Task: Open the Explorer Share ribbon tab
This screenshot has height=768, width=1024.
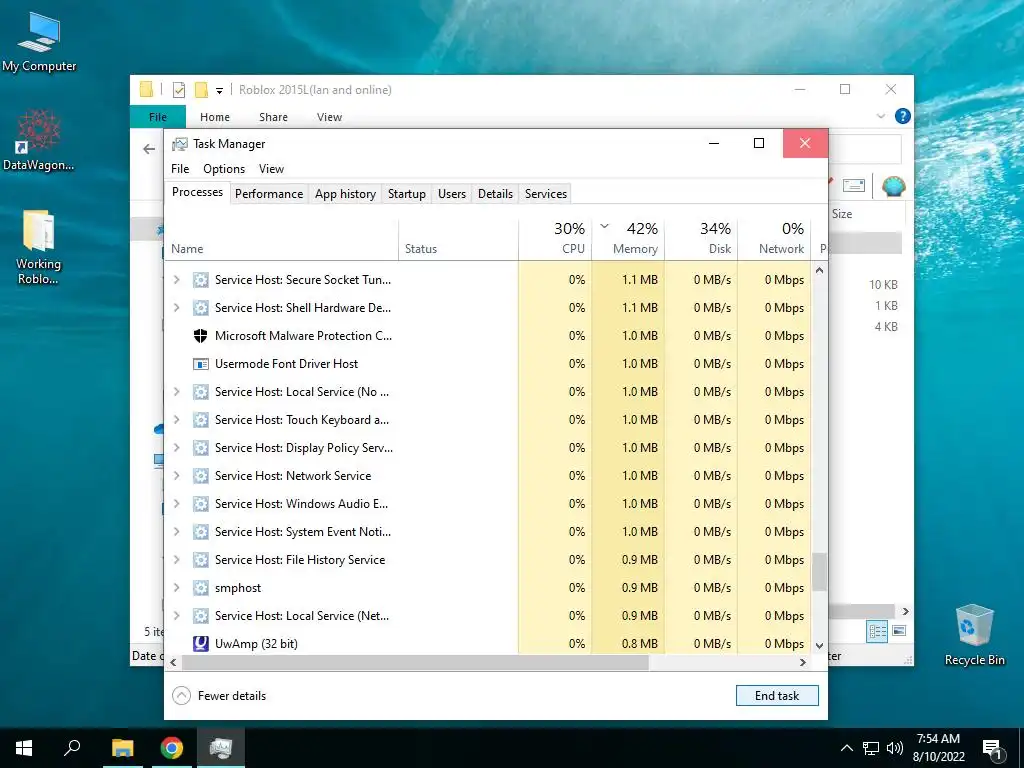Action: [x=273, y=117]
